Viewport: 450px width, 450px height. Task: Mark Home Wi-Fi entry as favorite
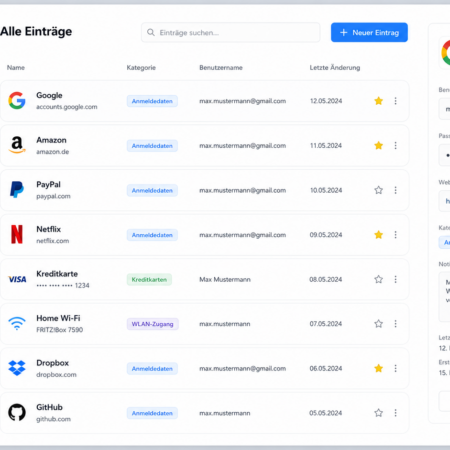[378, 324]
